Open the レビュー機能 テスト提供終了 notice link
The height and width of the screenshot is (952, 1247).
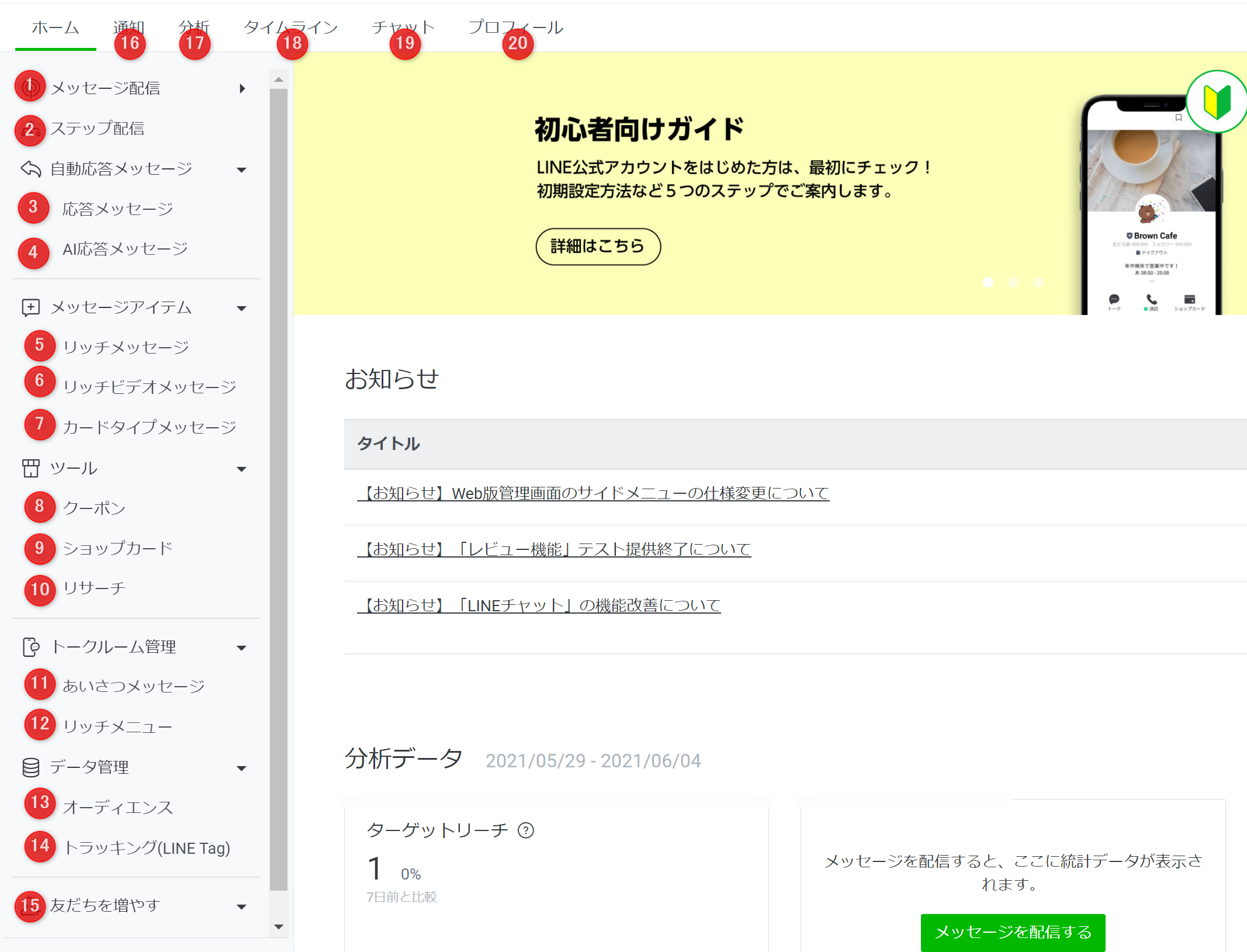(554, 549)
